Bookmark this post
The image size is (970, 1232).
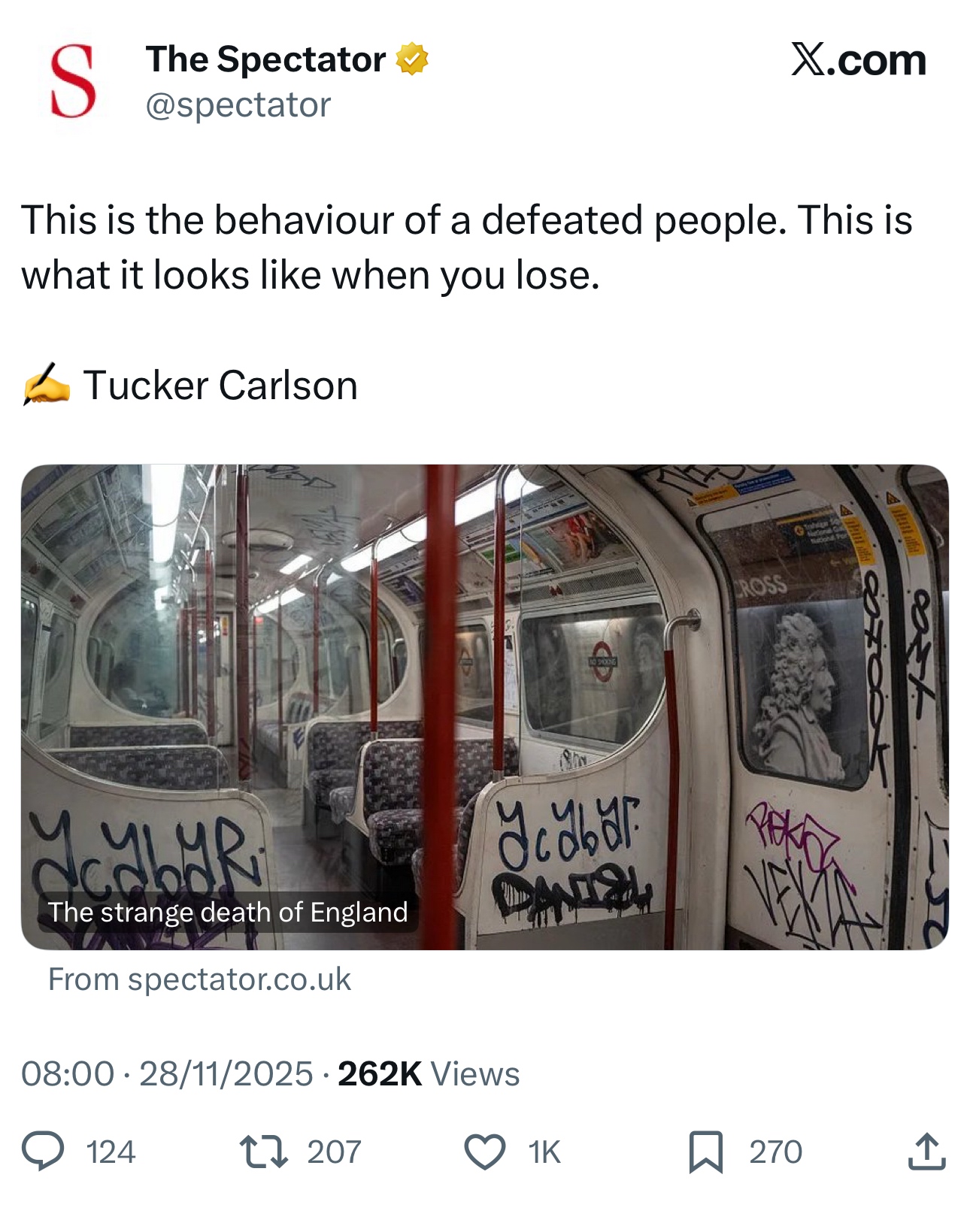click(705, 1152)
